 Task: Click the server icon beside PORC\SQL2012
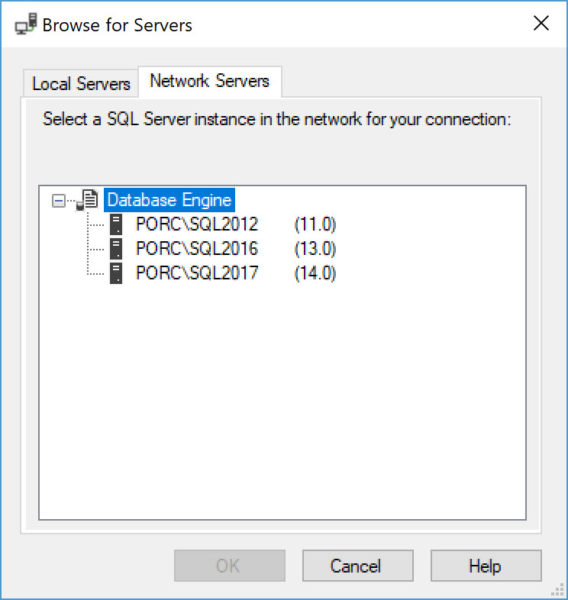tap(116, 224)
